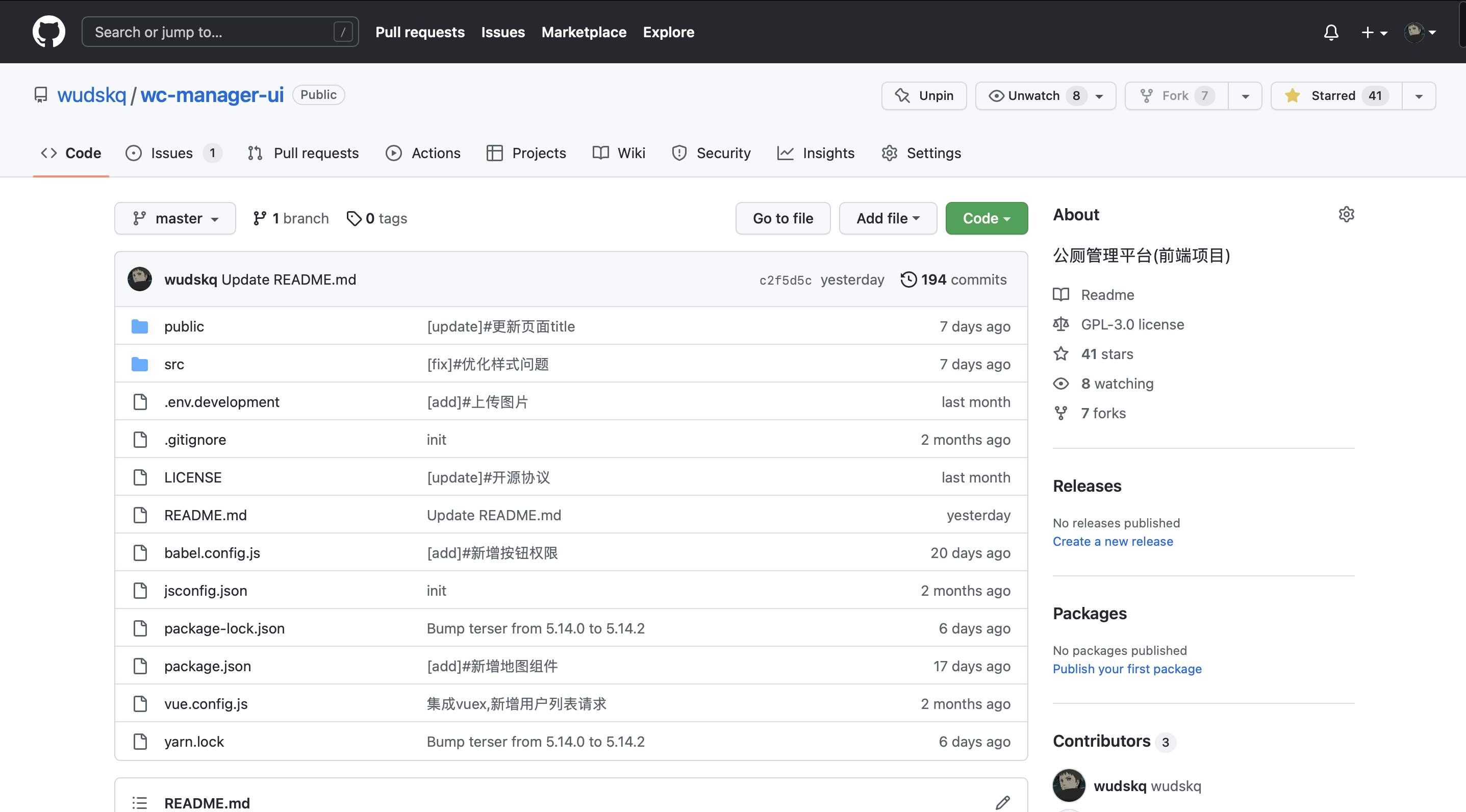
Task: Edit About details with gear icon
Action: click(1347, 215)
